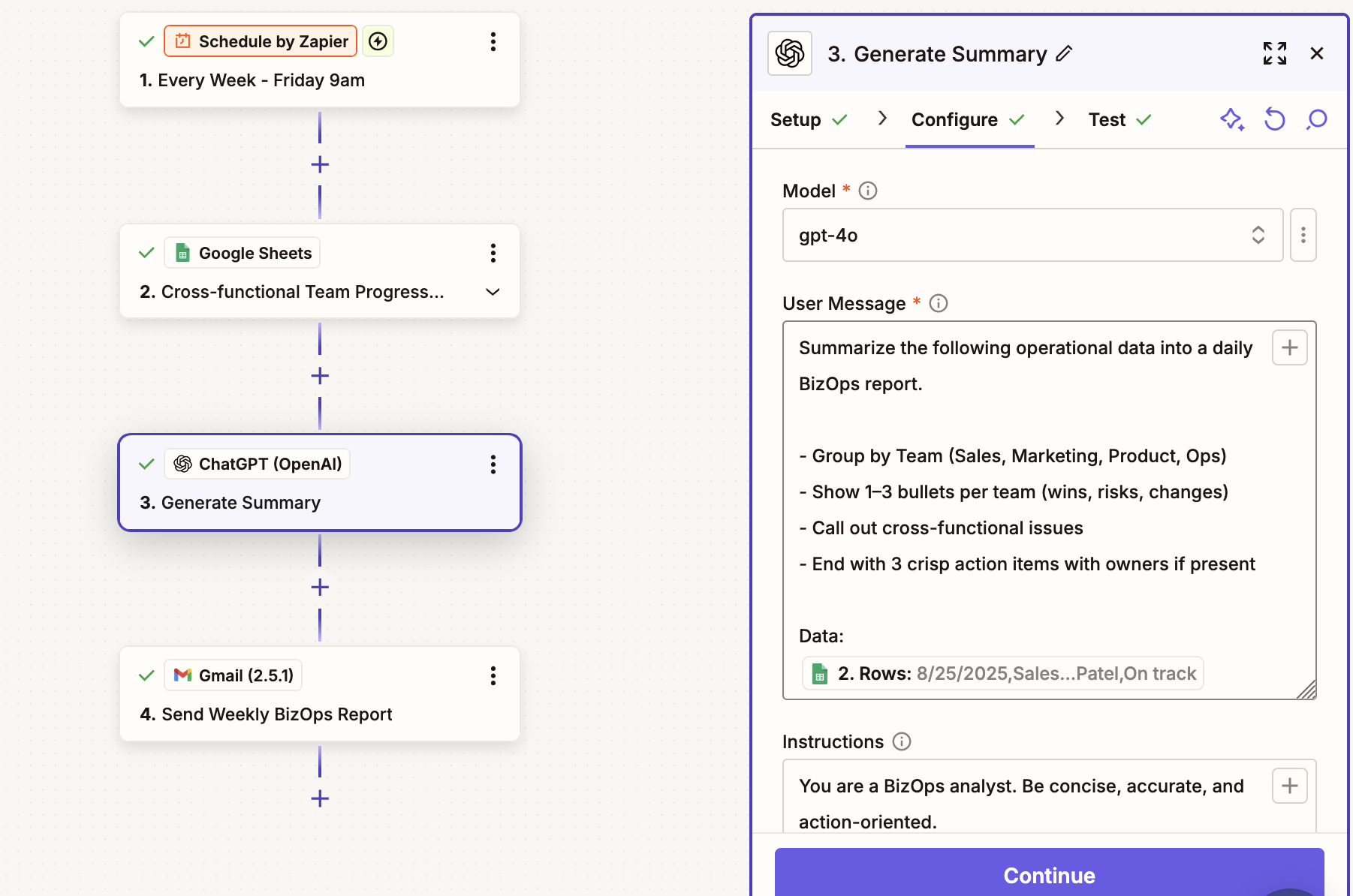
Task: Open three-dot menu on Google Sheets step
Action: [493, 253]
